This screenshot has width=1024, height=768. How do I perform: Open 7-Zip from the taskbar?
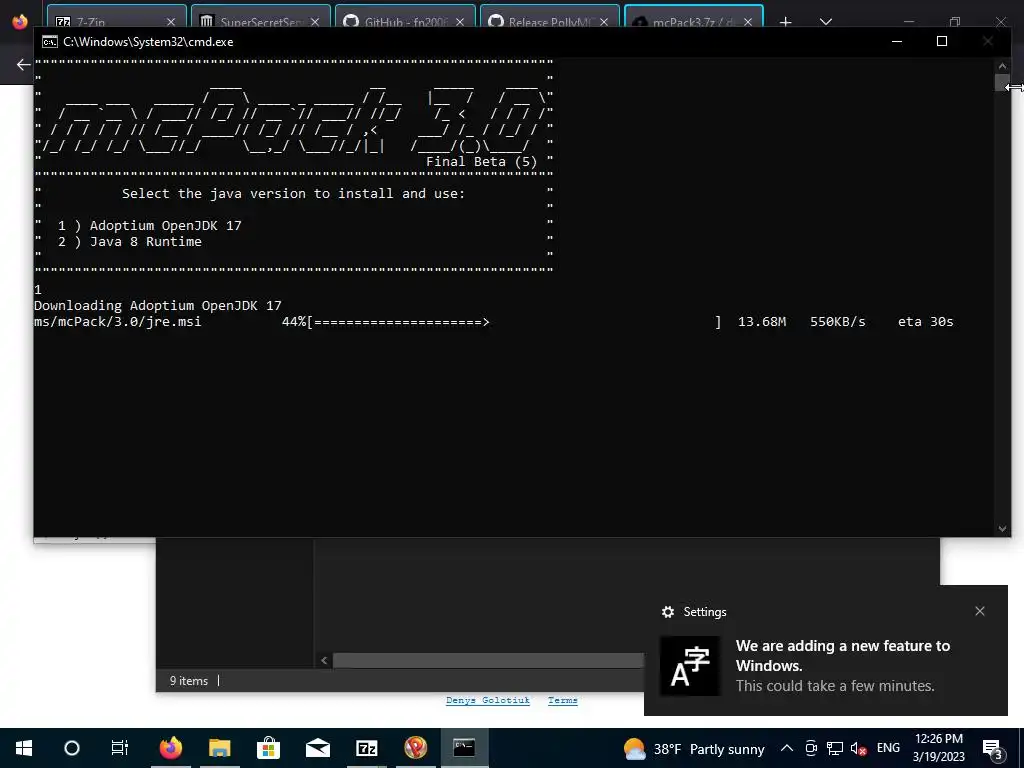tap(366, 748)
